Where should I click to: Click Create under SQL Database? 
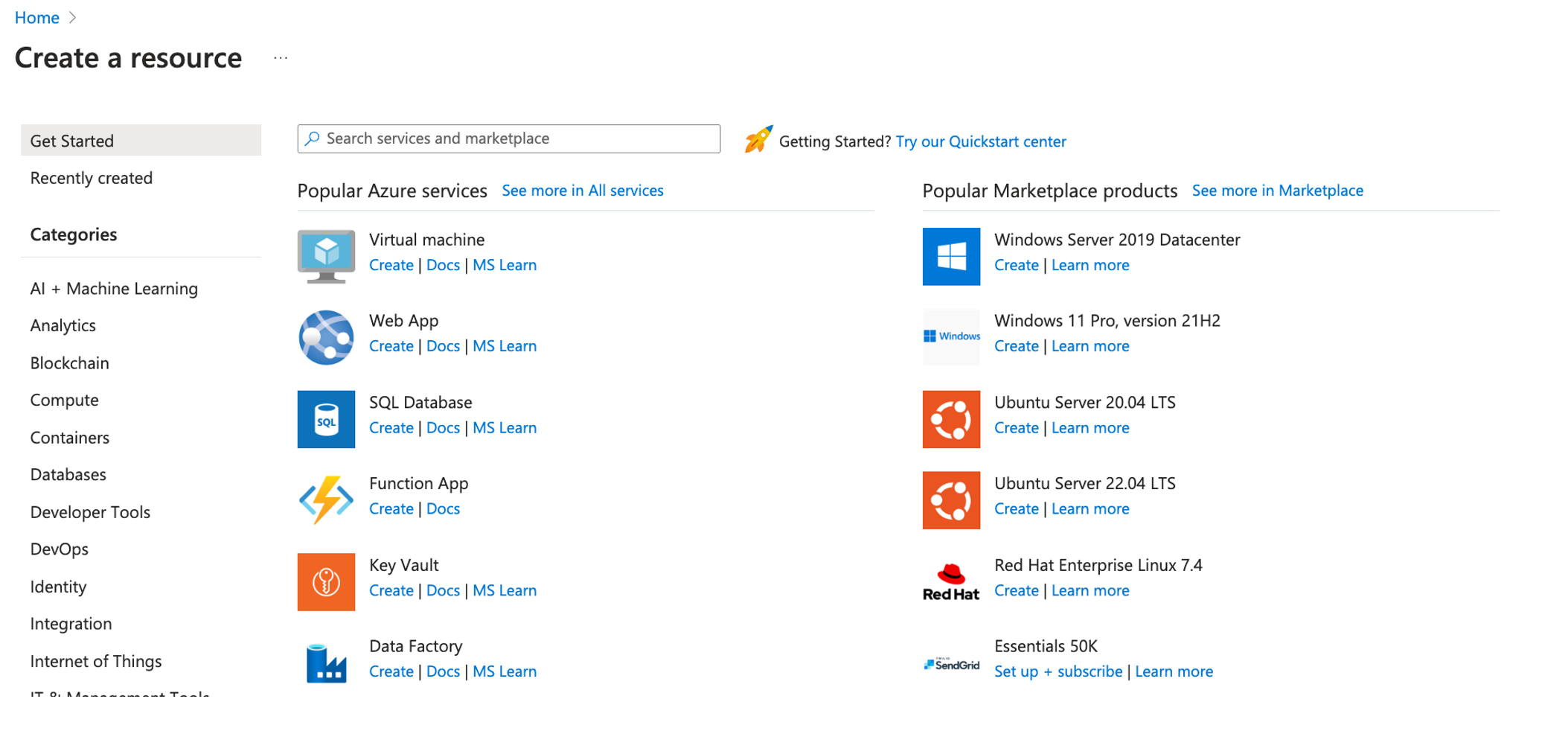point(391,428)
